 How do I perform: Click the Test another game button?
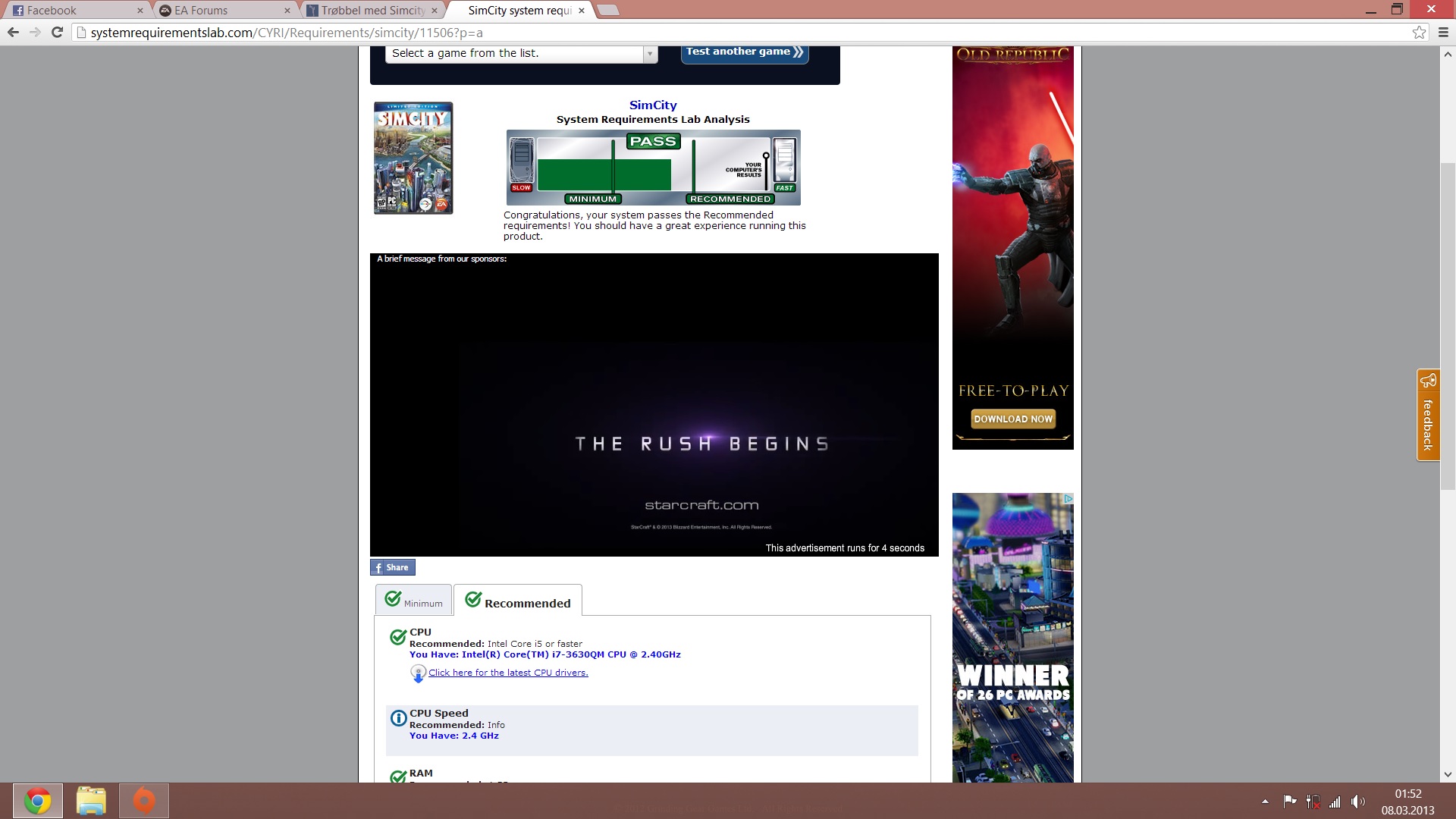[745, 52]
